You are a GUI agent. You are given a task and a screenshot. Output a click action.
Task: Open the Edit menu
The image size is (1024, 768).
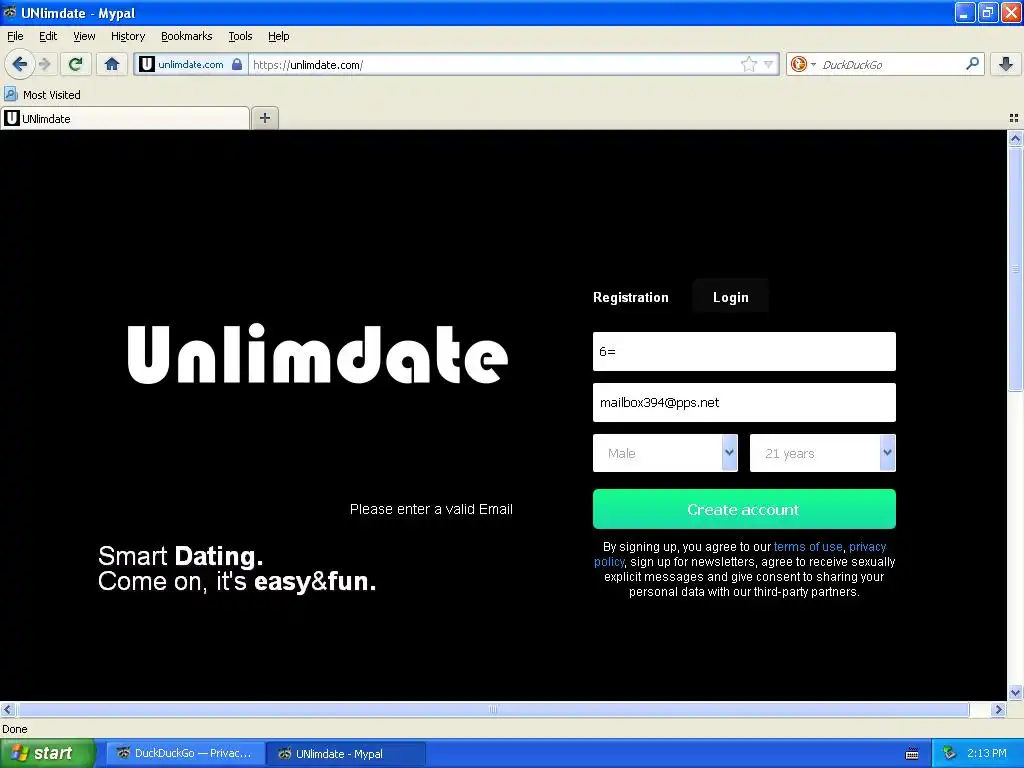pos(48,36)
